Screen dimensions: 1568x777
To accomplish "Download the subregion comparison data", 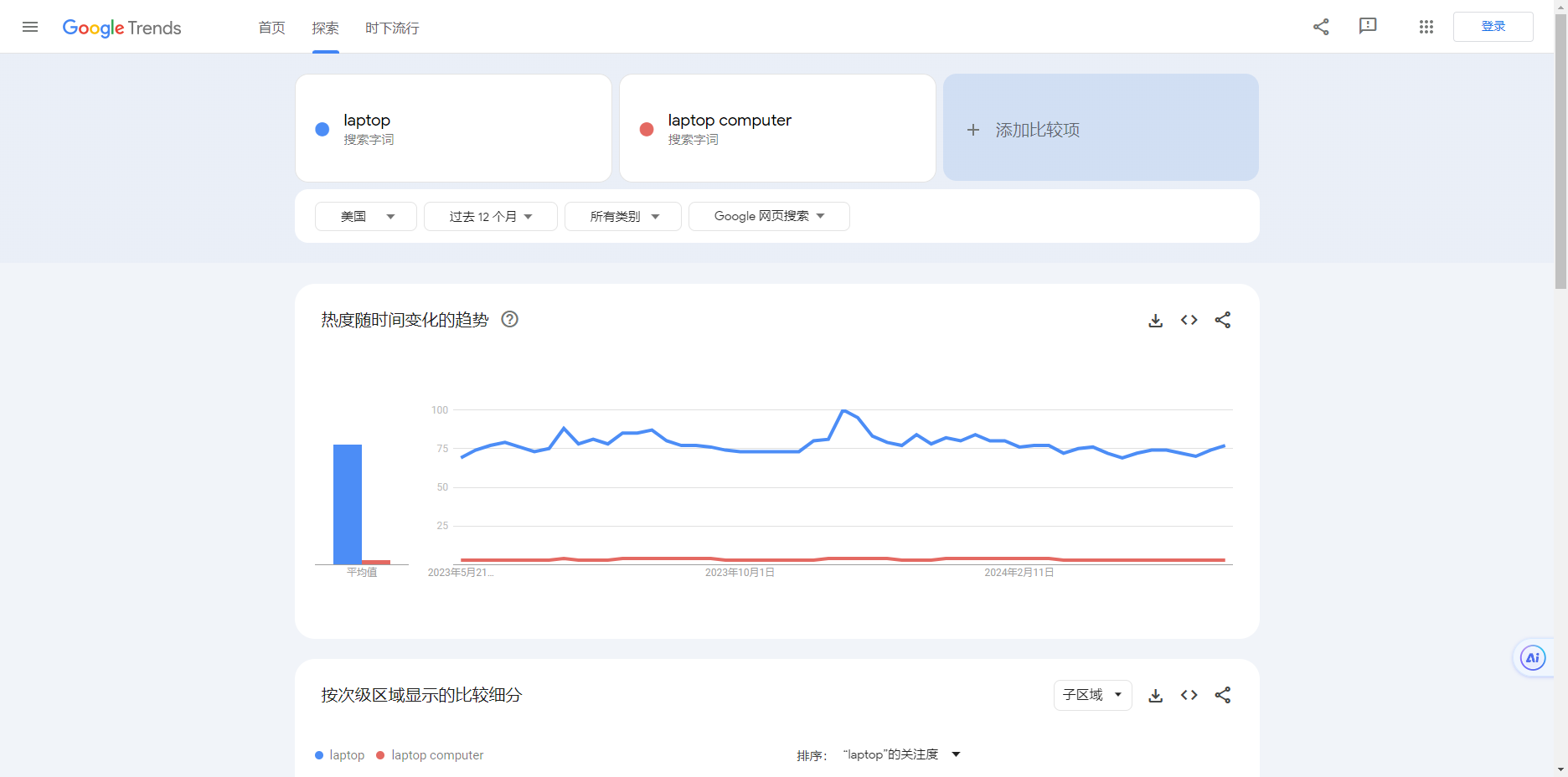I will tap(1155, 695).
